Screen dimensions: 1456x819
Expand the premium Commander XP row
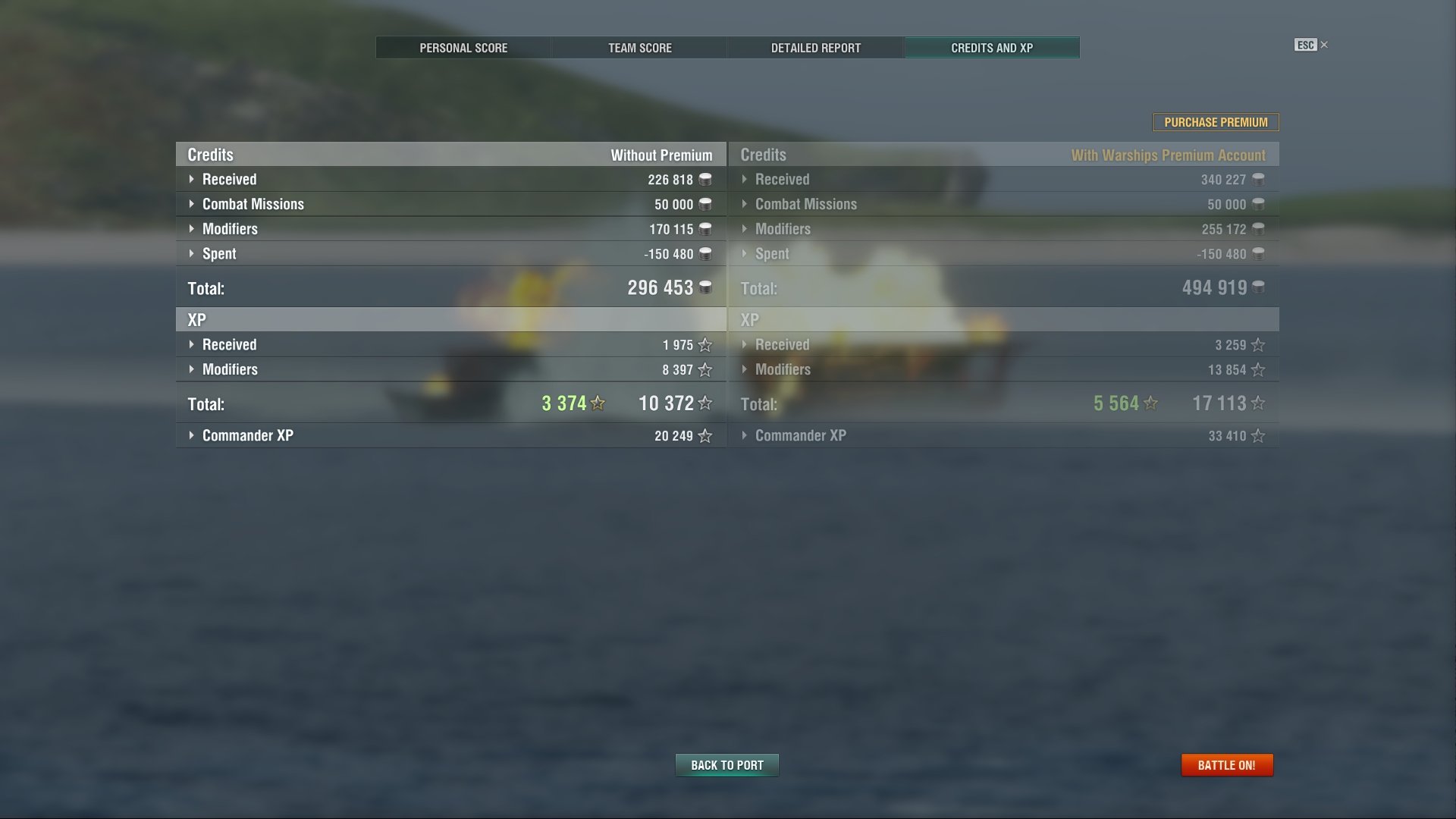1004,435
